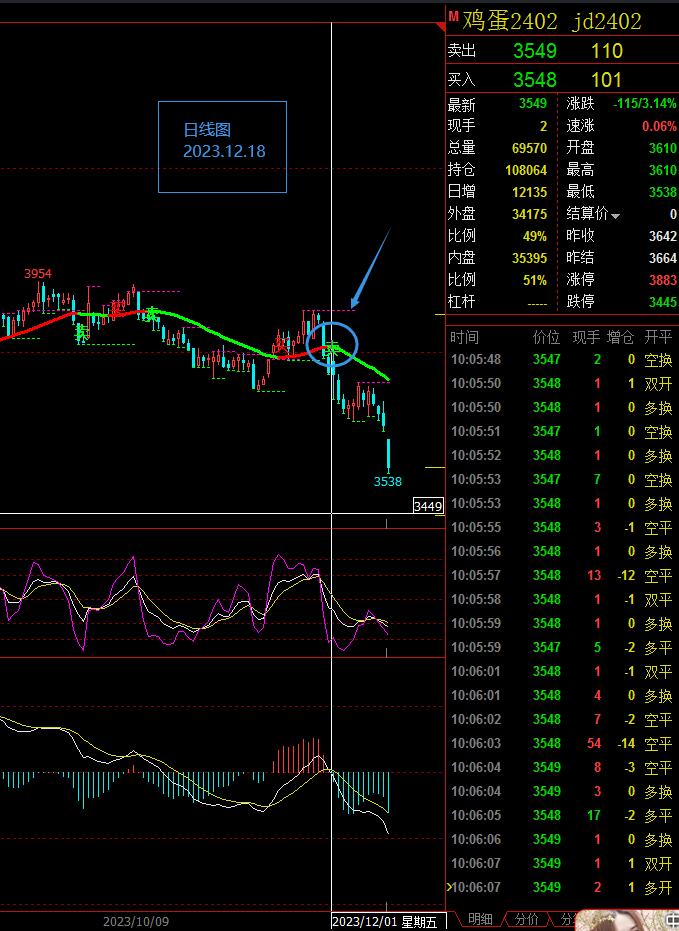Click the 总量 value 69570

(x=529, y=148)
